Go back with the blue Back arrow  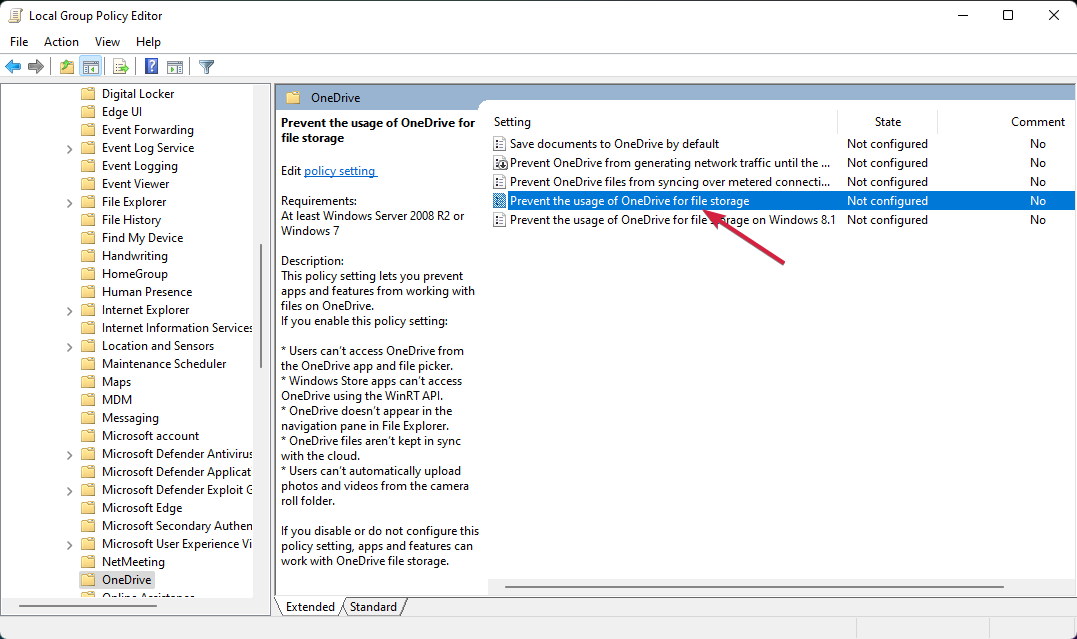[13, 67]
